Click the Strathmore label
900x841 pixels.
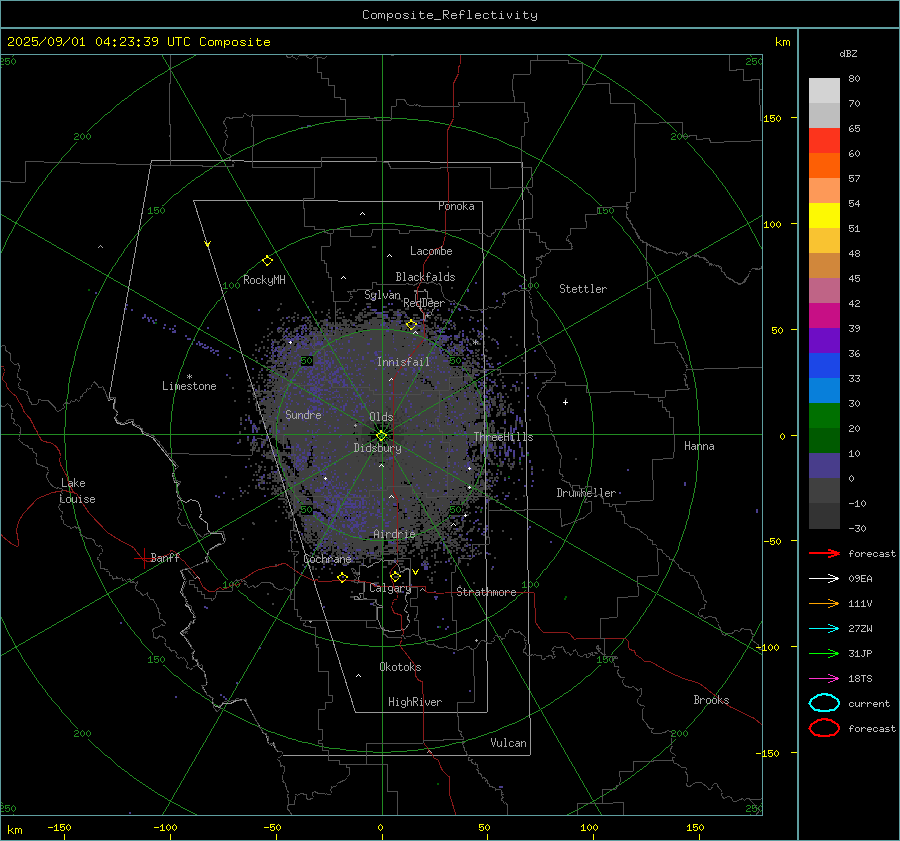pyautogui.click(x=486, y=592)
